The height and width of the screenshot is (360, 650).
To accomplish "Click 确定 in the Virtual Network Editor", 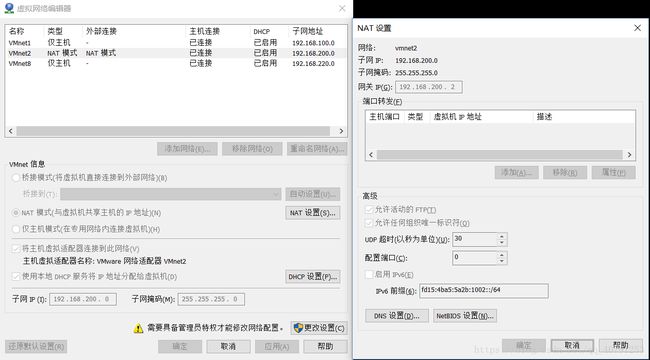I will [x=180, y=346].
